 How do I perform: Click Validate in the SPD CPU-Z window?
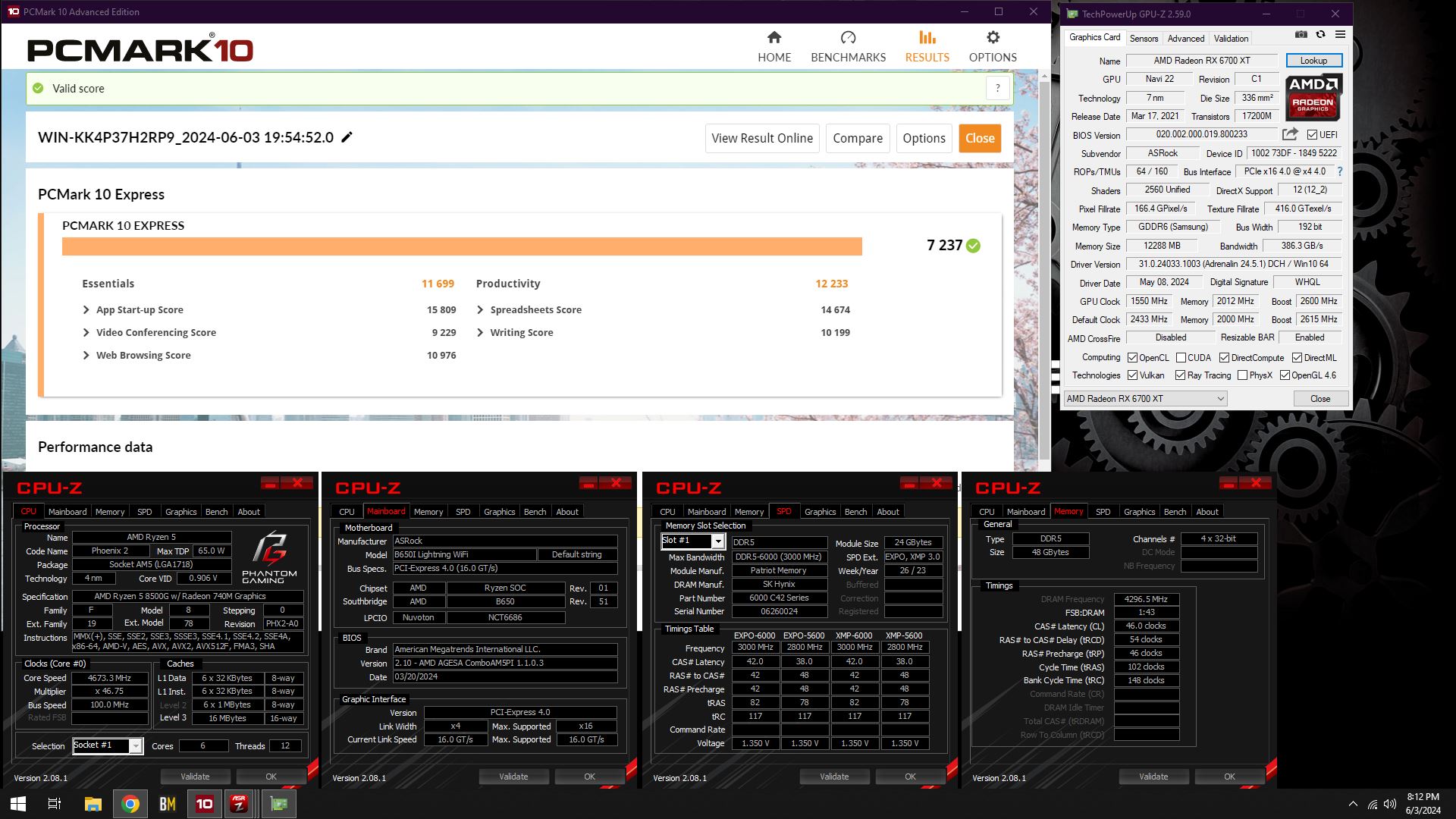coord(834,777)
